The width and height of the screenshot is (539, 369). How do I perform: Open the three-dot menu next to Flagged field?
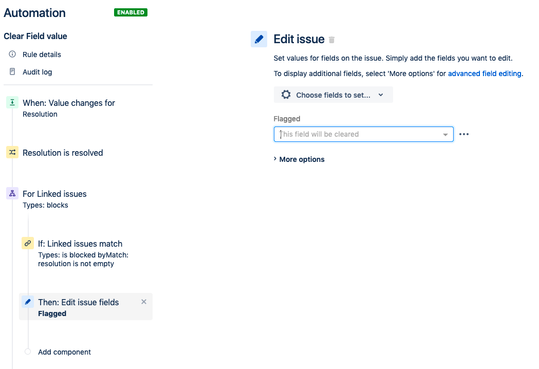pos(464,134)
